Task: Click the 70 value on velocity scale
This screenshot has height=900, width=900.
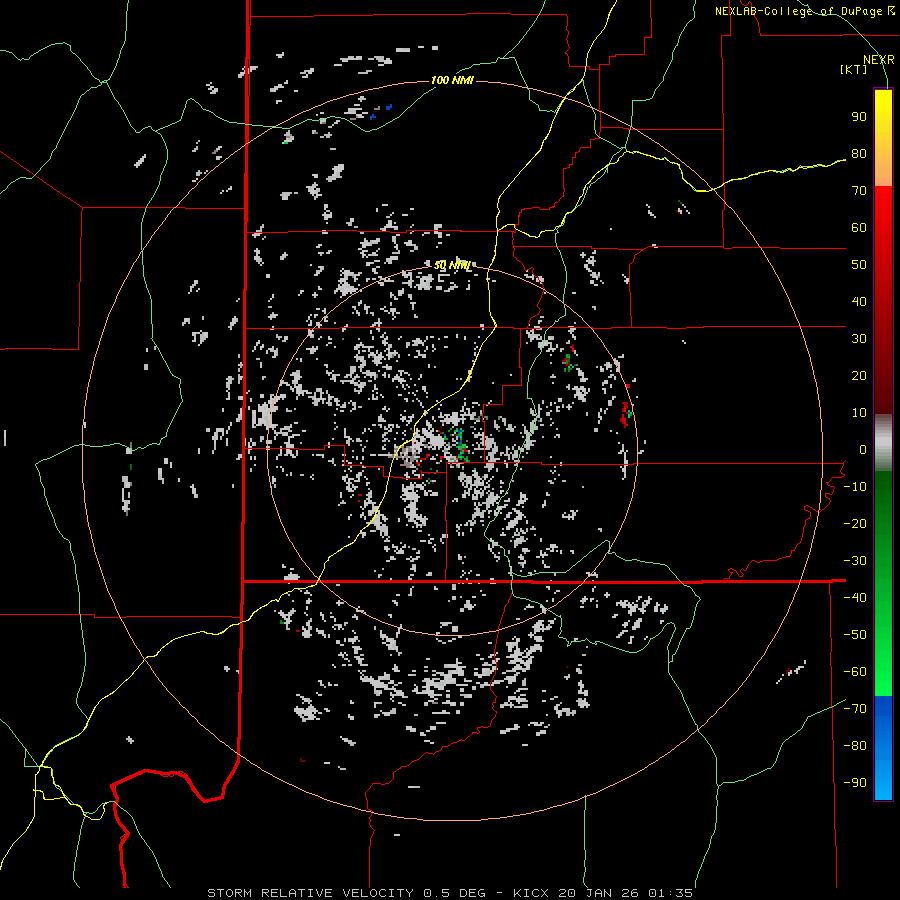Action: click(x=859, y=191)
